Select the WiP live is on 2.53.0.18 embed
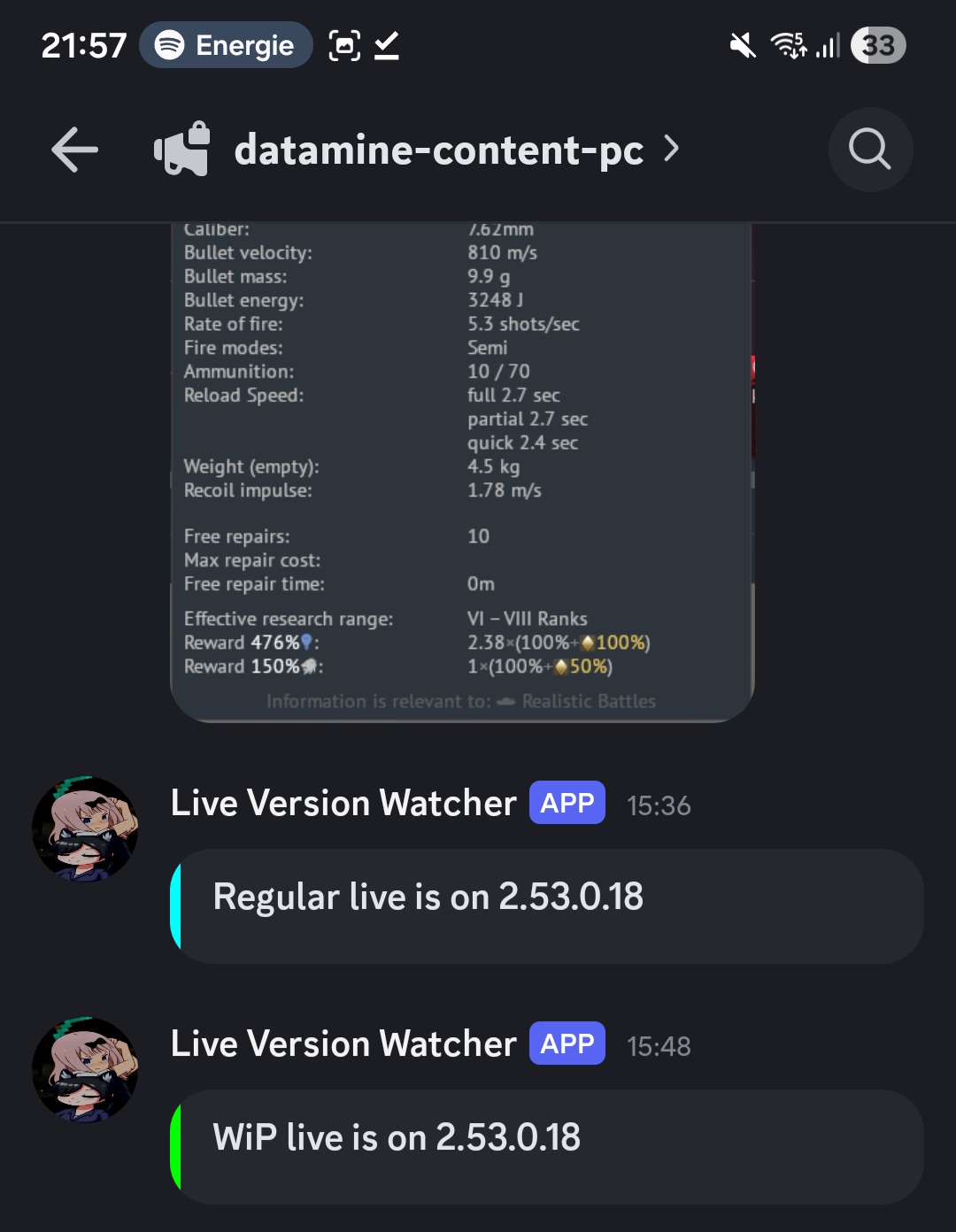Screen dimensions: 956x1232 pyautogui.click(x=547, y=1147)
